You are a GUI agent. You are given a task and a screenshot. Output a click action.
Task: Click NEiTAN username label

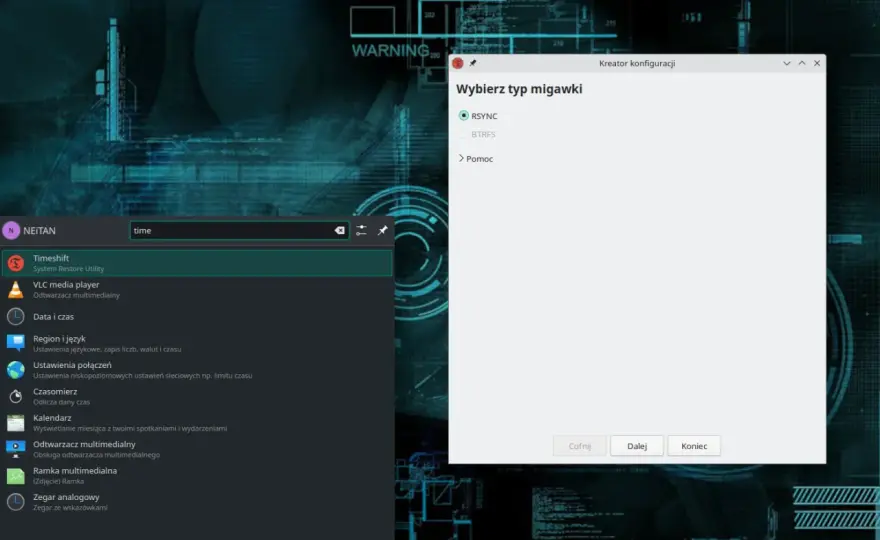[39, 231]
